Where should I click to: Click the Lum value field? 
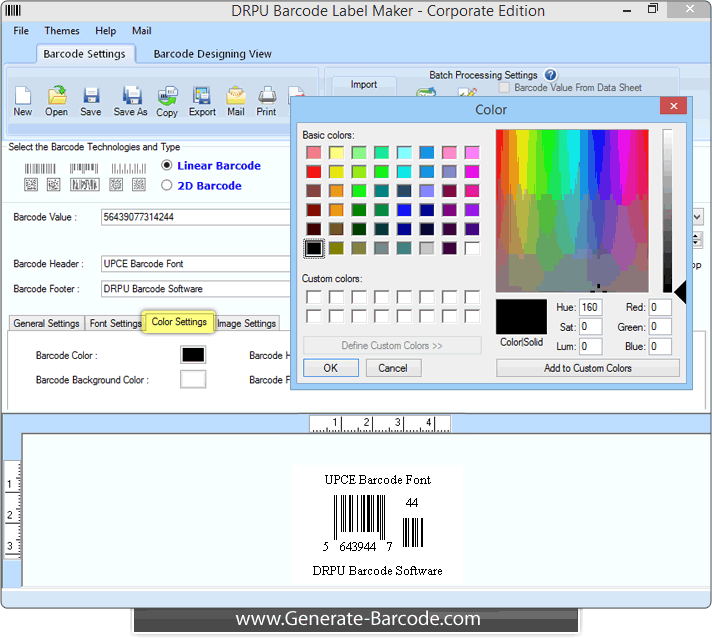tap(591, 346)
